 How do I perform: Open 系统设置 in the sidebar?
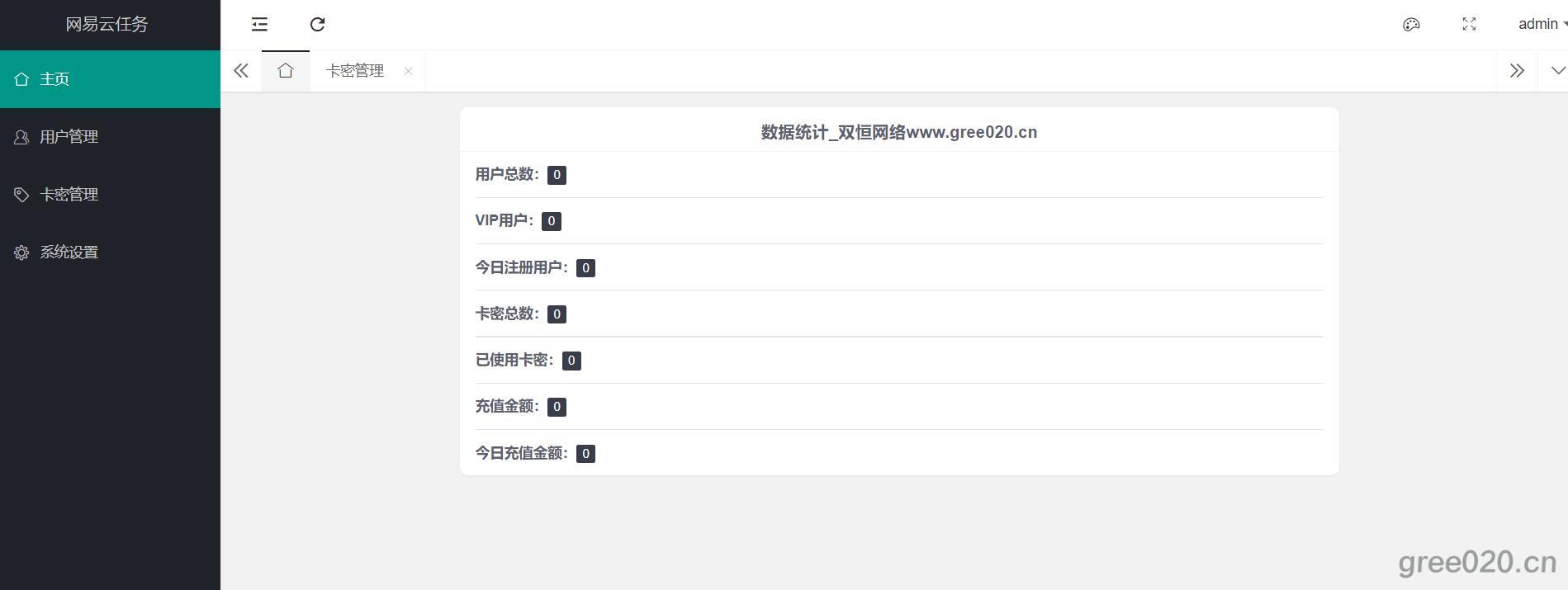click(x=69, y=253)
